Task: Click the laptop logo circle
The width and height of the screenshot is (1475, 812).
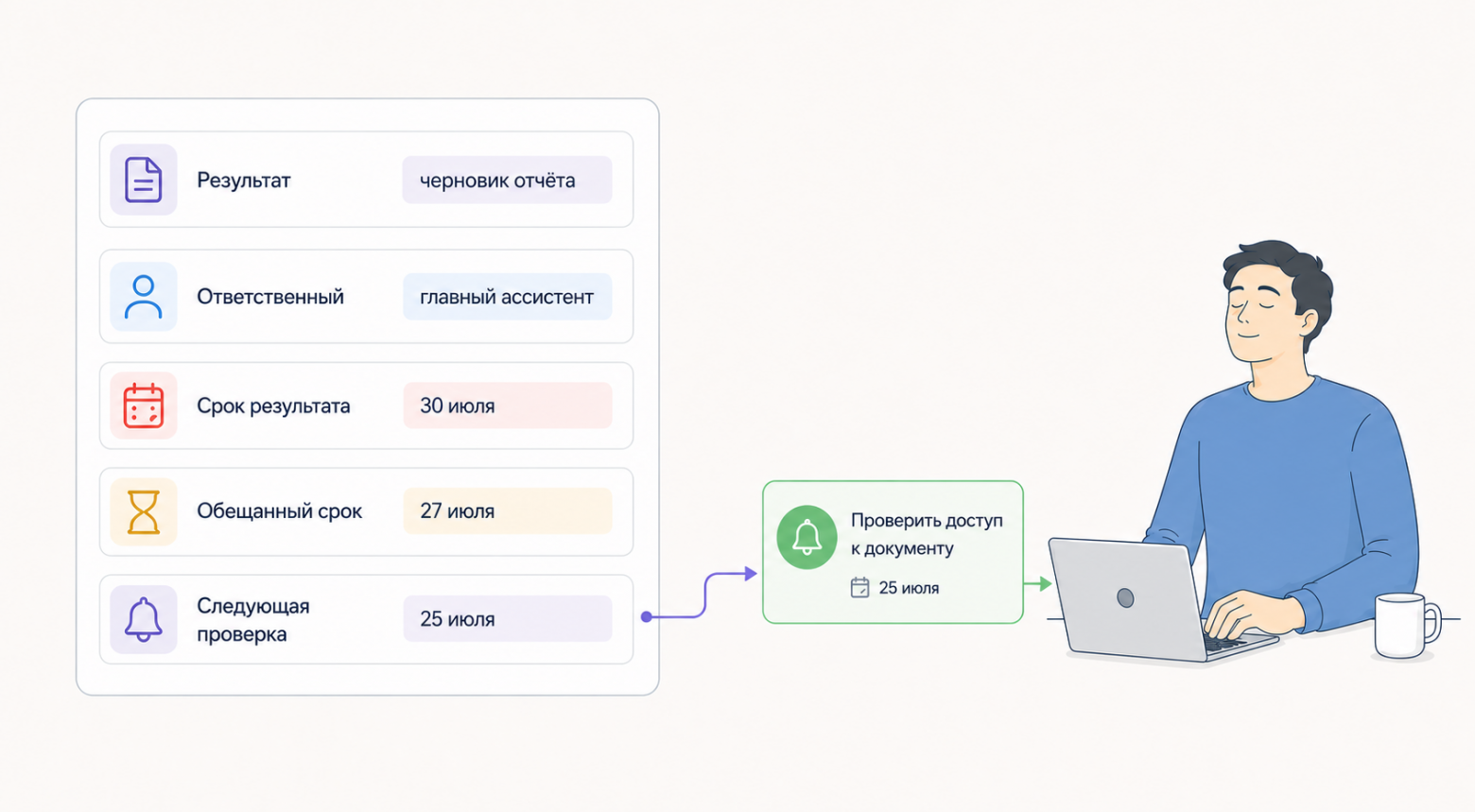Action: point(1125,597)
